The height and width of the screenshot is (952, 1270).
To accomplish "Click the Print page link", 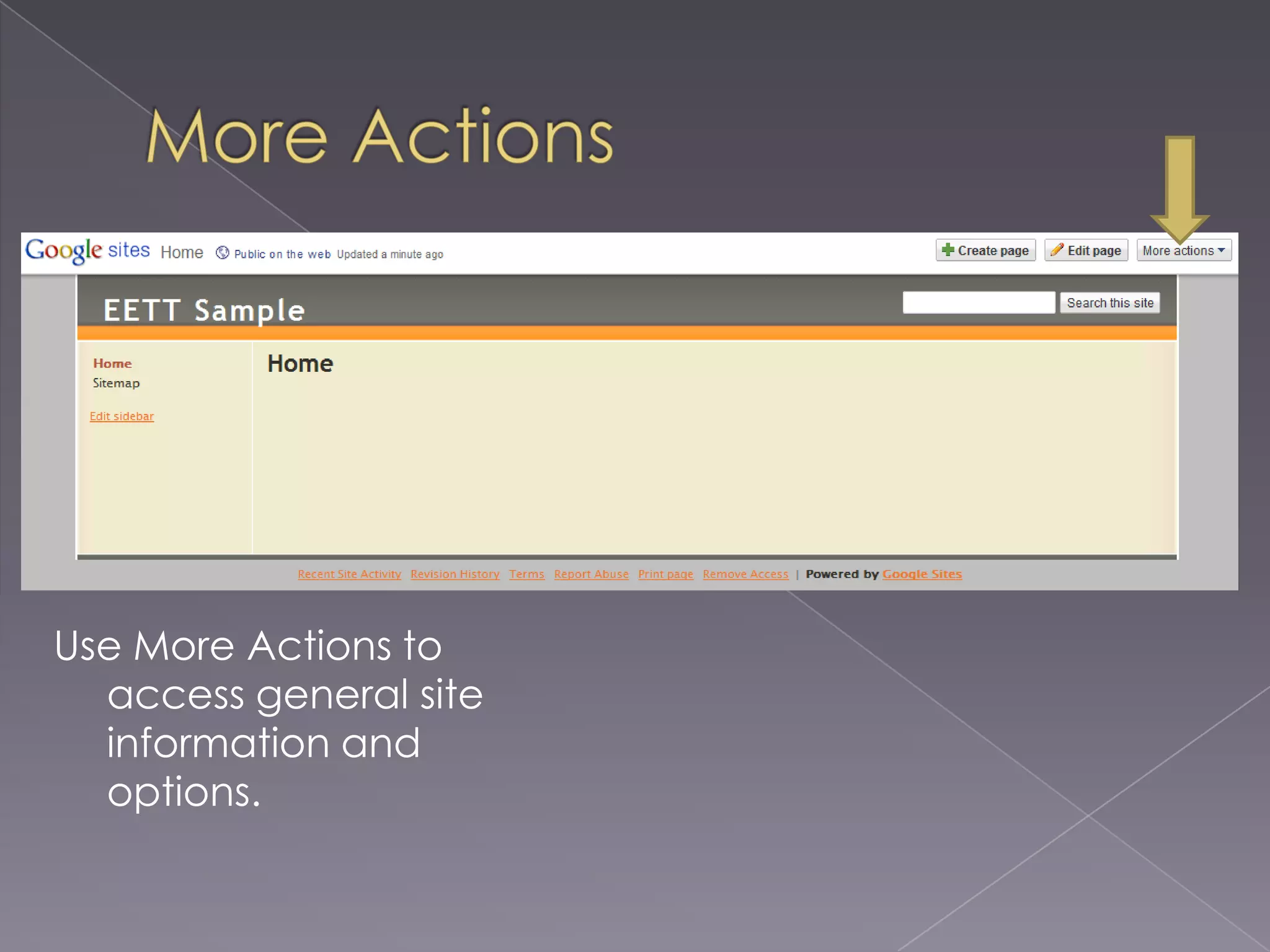I will 665,574.
